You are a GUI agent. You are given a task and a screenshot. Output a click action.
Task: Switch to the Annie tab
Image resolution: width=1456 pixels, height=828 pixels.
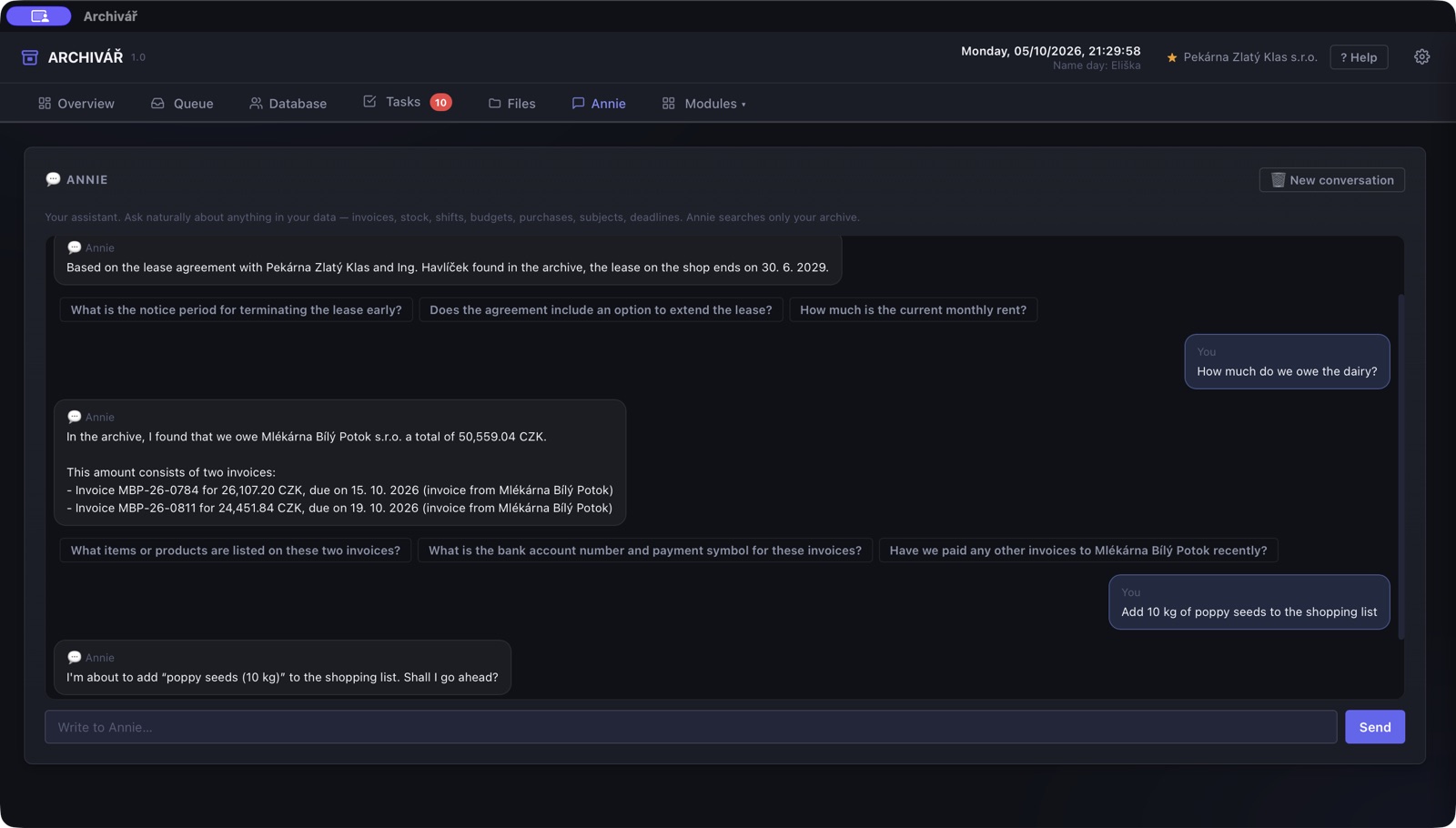[599, 103]
